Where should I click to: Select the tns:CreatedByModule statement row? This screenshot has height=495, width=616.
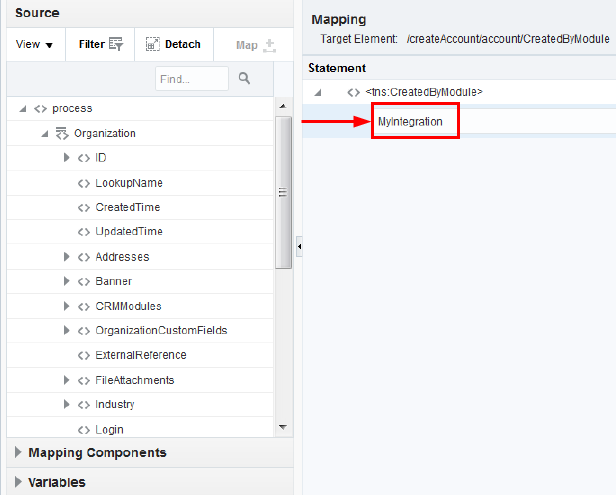(x=459, y=92)
